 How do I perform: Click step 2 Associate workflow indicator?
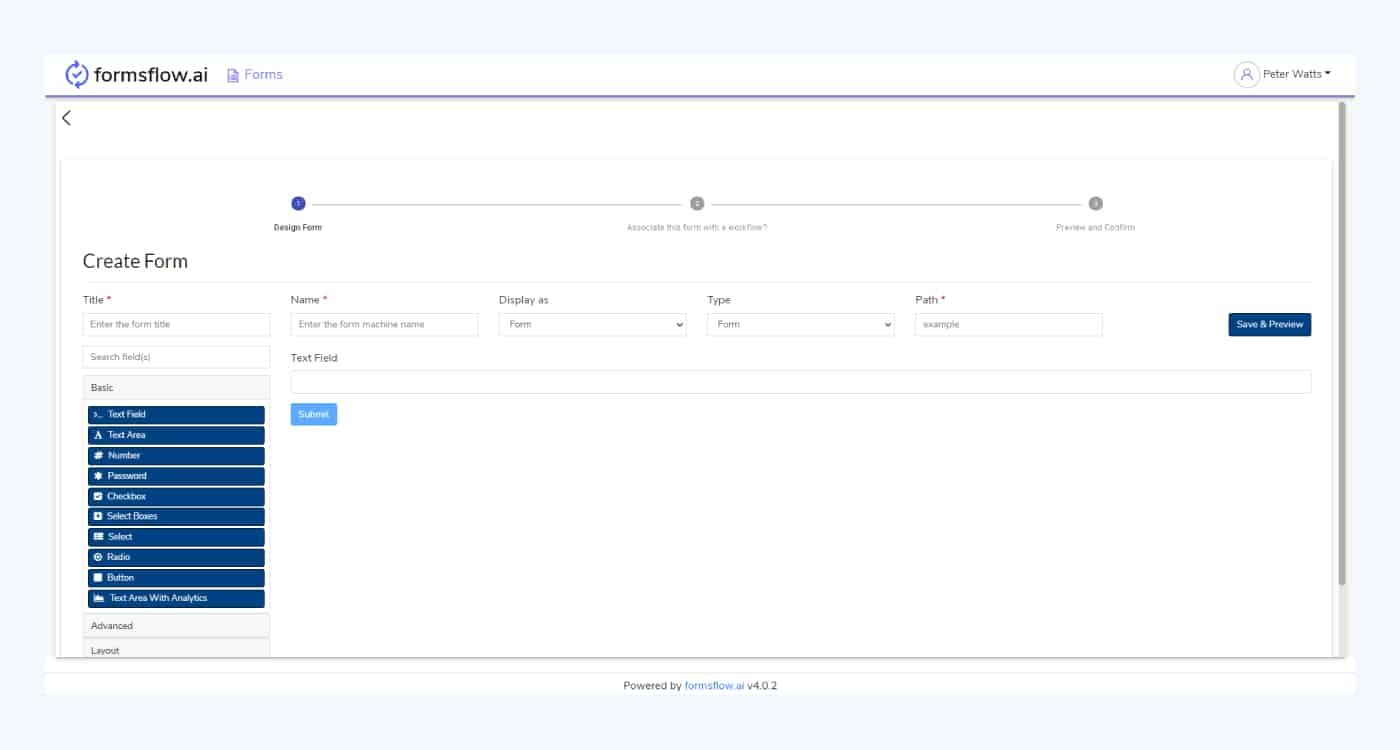tap(696, 203)
